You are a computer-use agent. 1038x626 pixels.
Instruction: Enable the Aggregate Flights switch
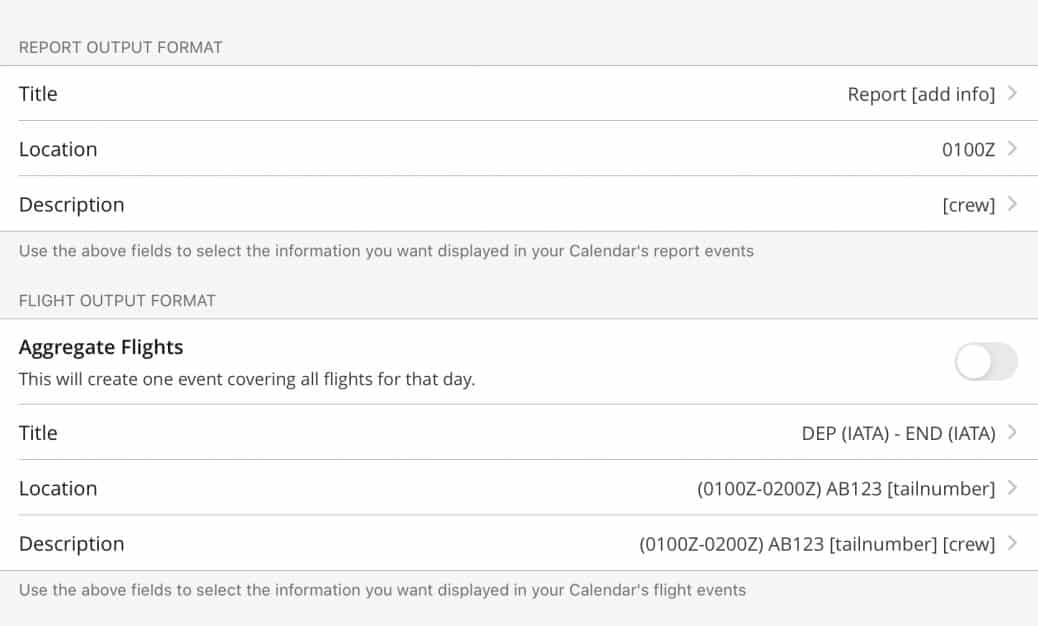click(985, 362)
